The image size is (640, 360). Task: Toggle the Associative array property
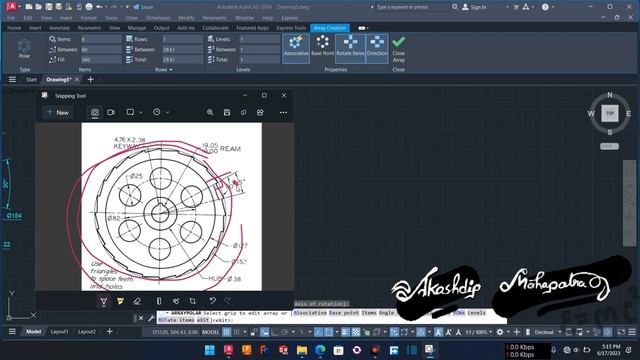pos(296,48)
